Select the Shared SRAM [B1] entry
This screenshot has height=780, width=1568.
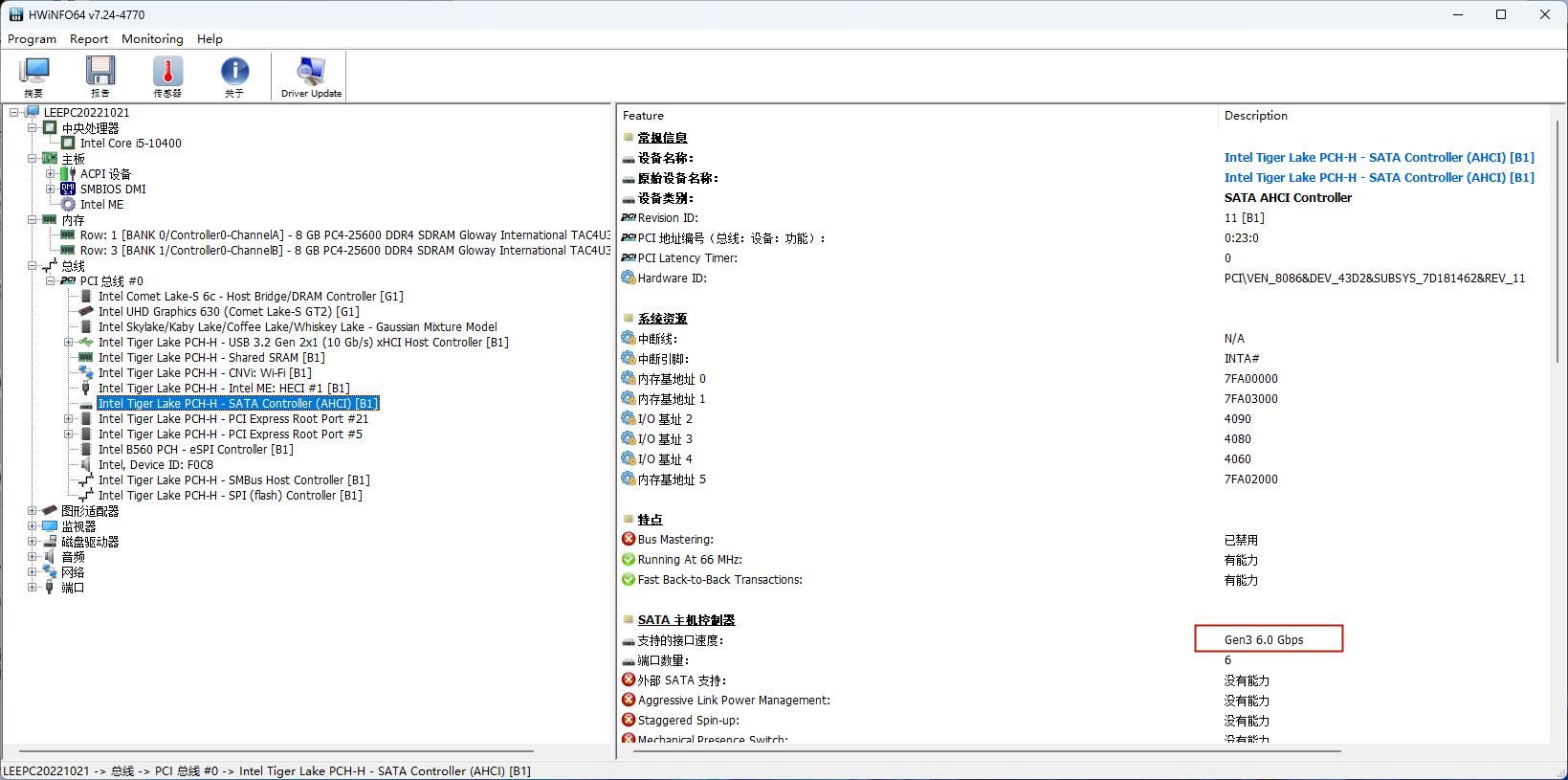click(211, 358)
